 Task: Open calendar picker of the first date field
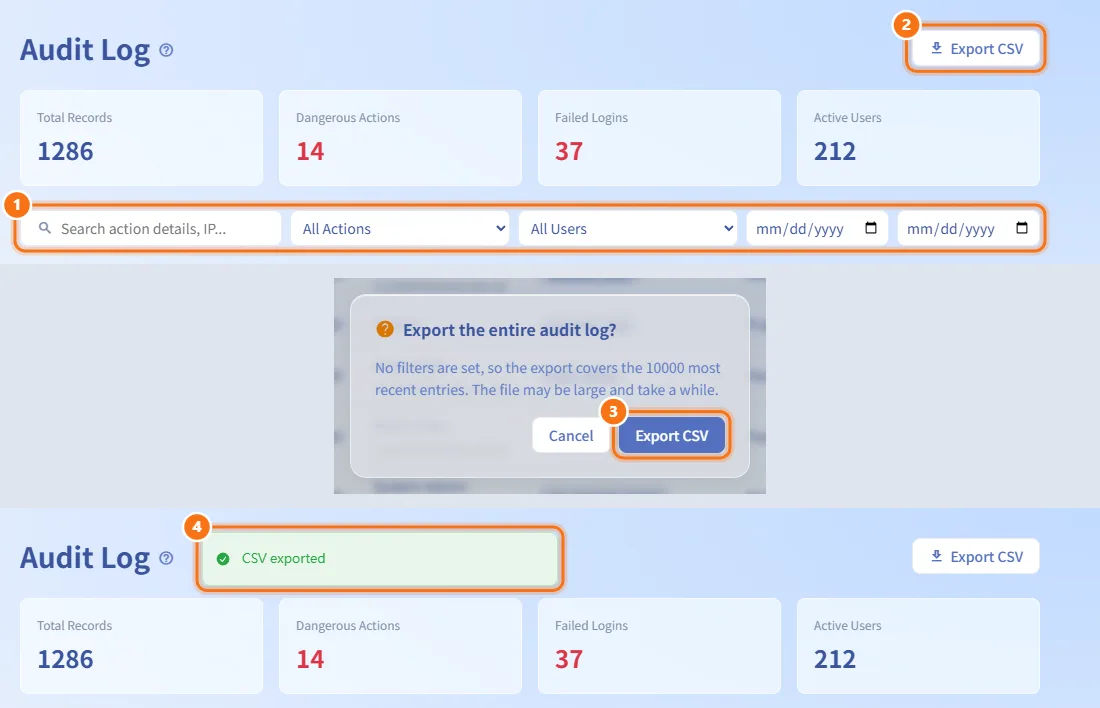point(871,228)
